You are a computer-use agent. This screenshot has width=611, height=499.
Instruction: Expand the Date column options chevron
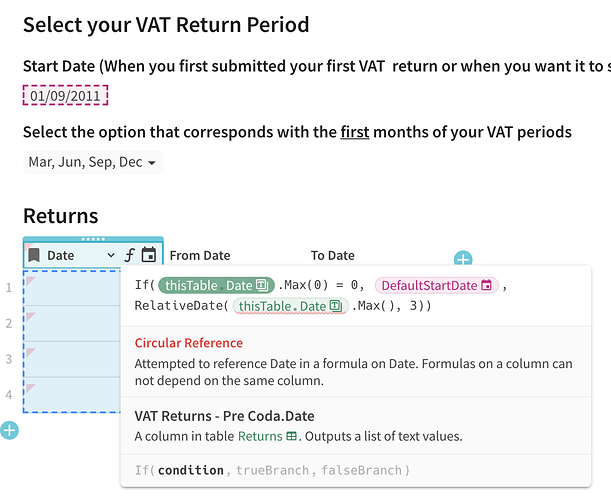click(x=111, y=256)
